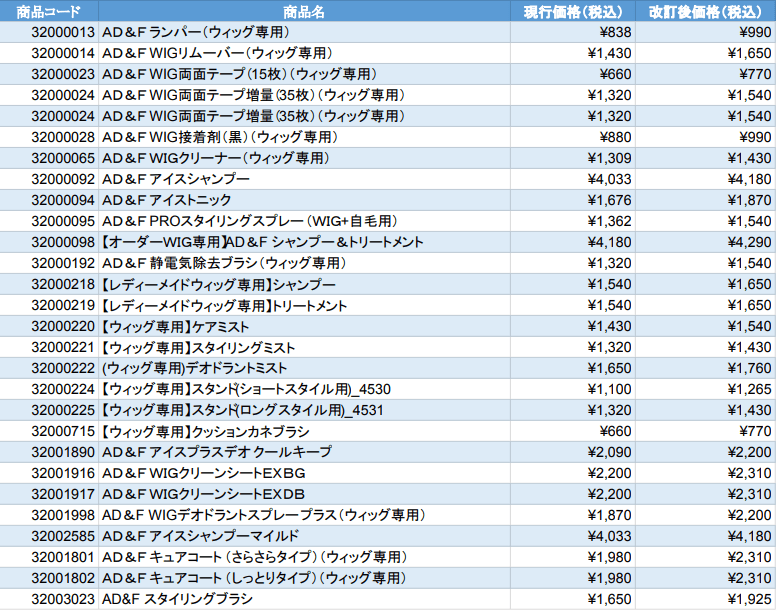The width and height of the screenshot is (777, 612).
Task: Select product code 32000098
Action: (49, 242)
